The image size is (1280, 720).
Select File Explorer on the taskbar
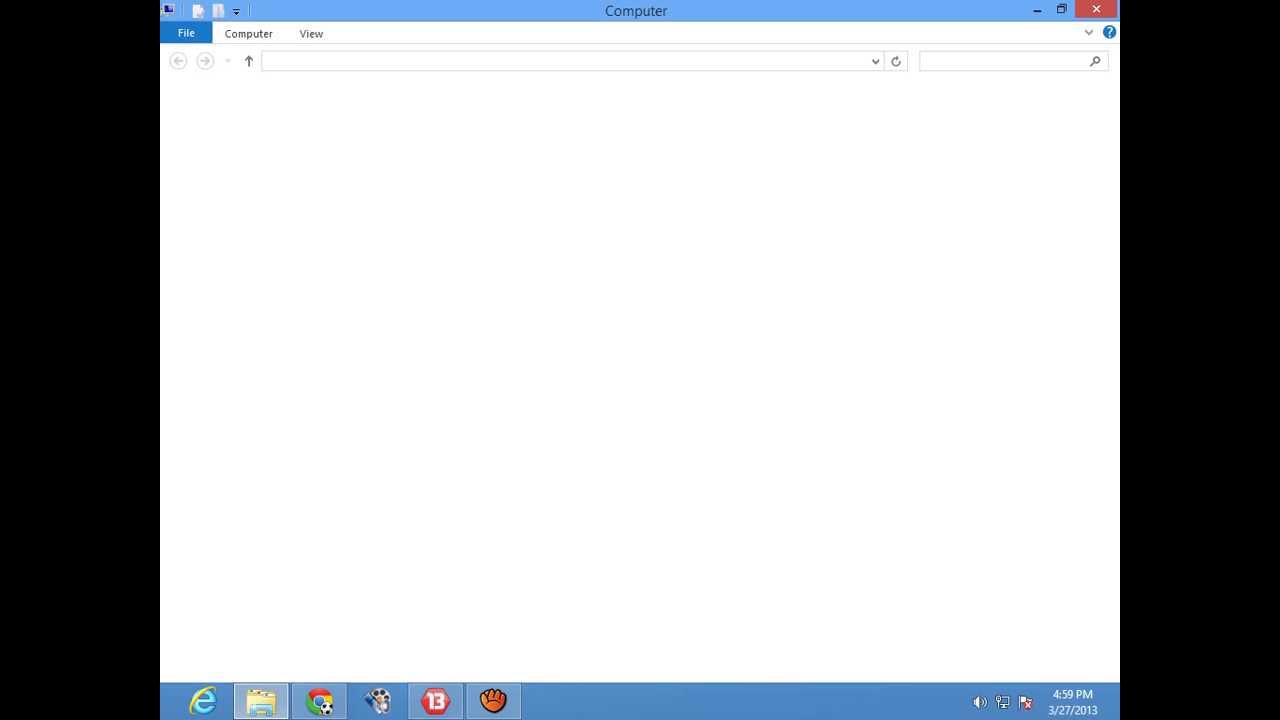(261, 701)
